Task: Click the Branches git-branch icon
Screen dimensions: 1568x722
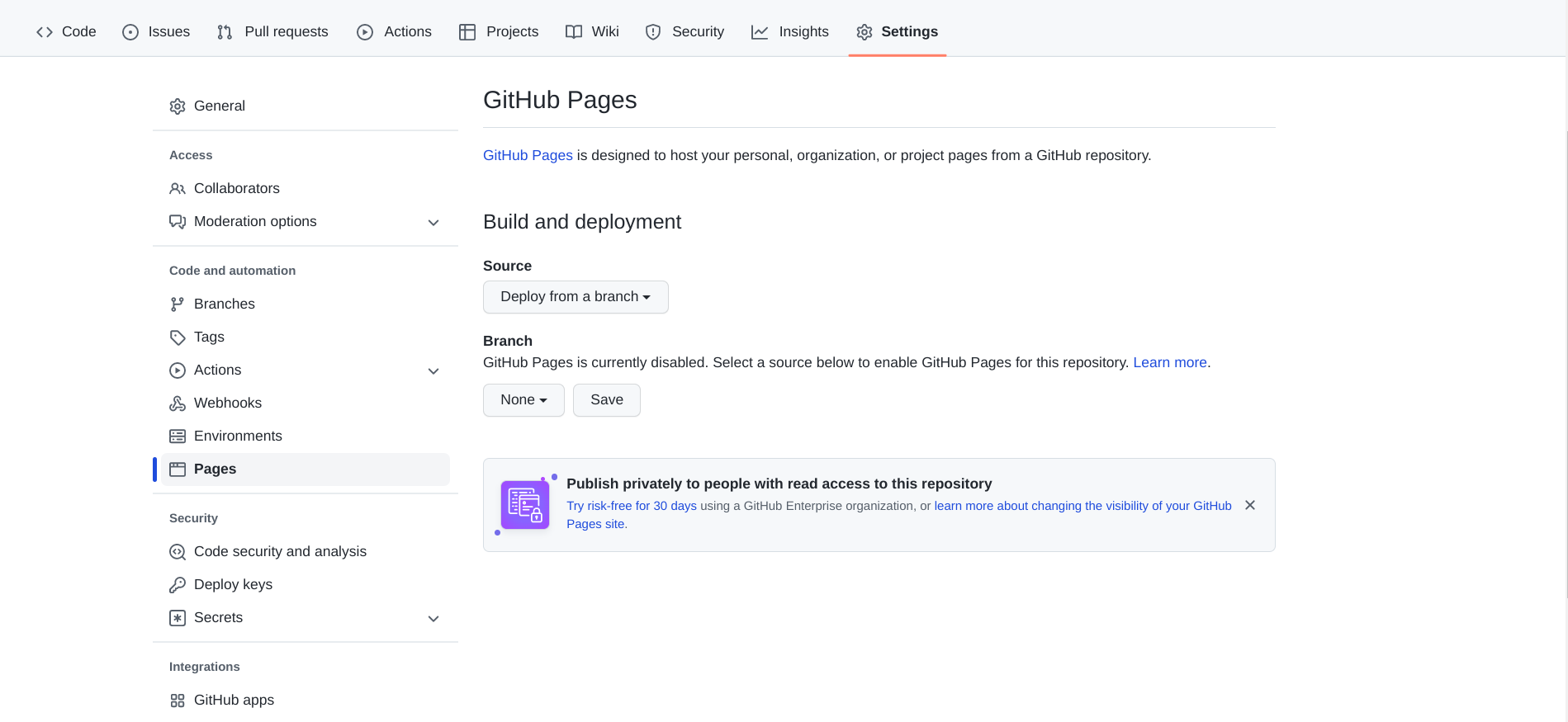Action: pos(178,304)
